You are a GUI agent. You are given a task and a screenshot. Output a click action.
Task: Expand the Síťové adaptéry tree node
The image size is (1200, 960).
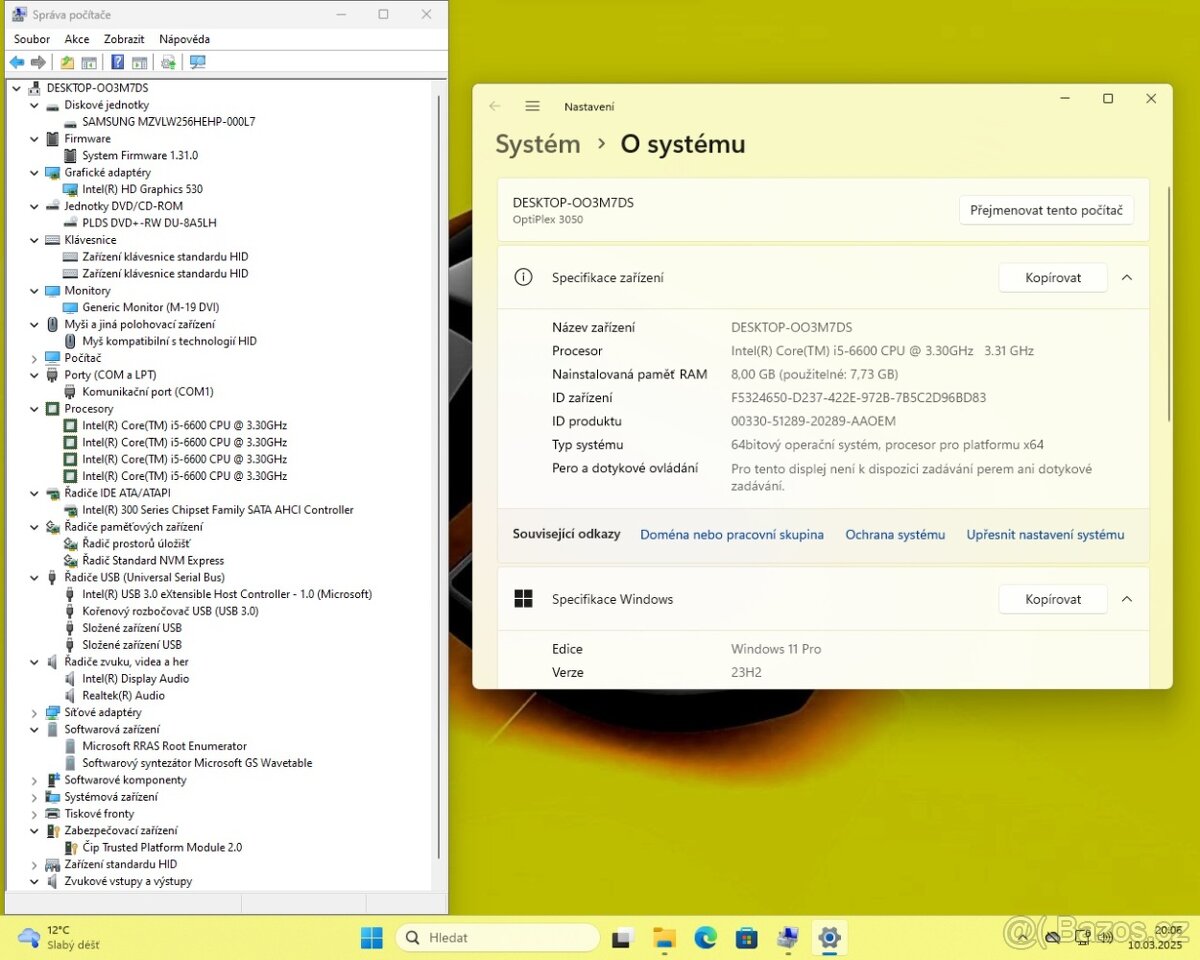(x=34, y=712)
